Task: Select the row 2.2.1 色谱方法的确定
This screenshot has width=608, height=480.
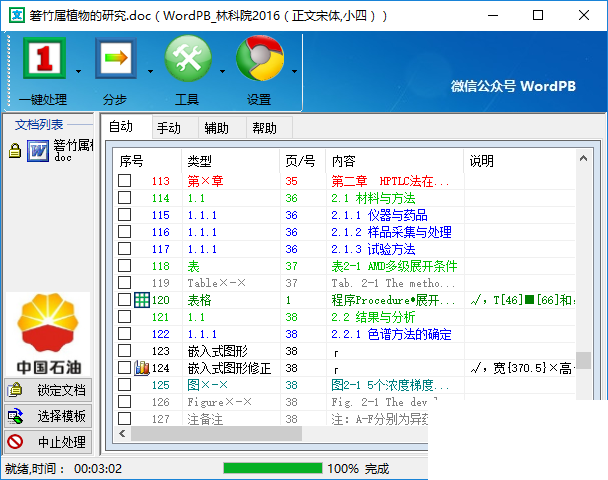Action: click(x=345, y=334)
